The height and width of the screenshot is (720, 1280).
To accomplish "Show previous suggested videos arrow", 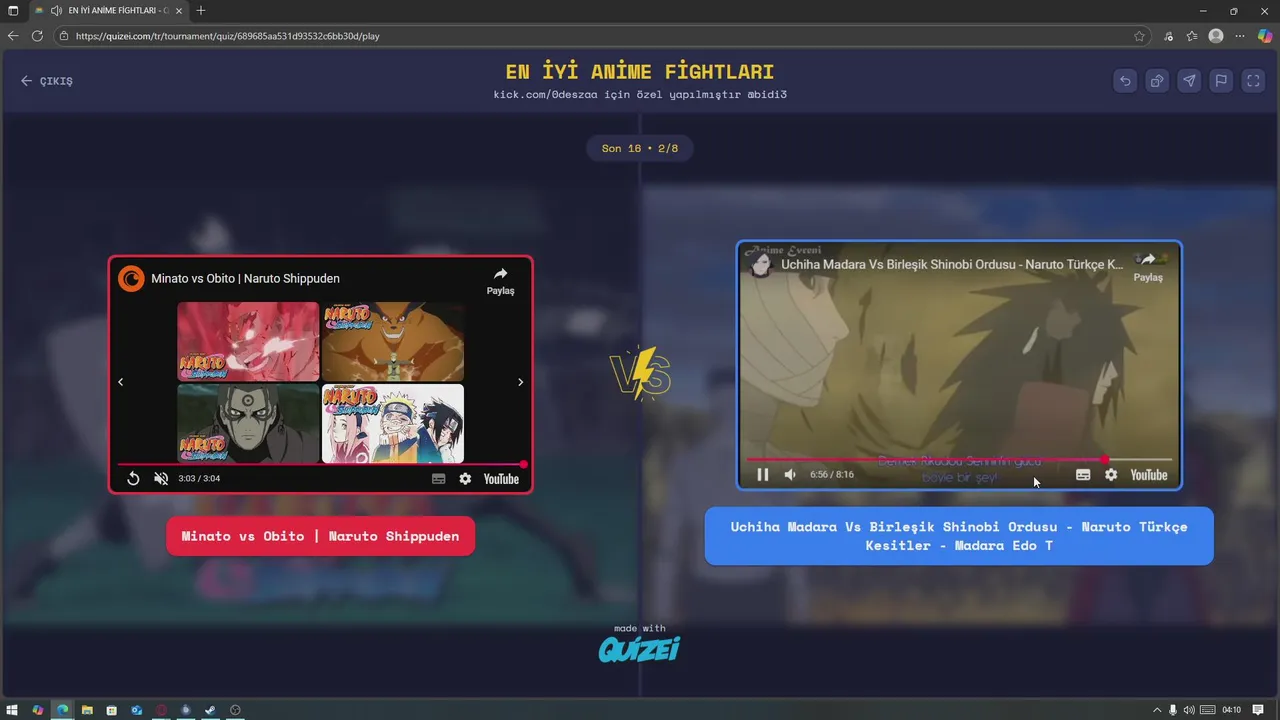I will [x=121, y=382].
